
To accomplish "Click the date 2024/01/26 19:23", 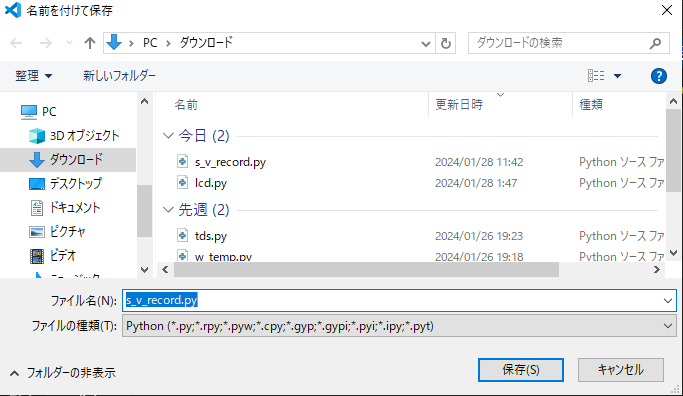I will pos(479,236).
